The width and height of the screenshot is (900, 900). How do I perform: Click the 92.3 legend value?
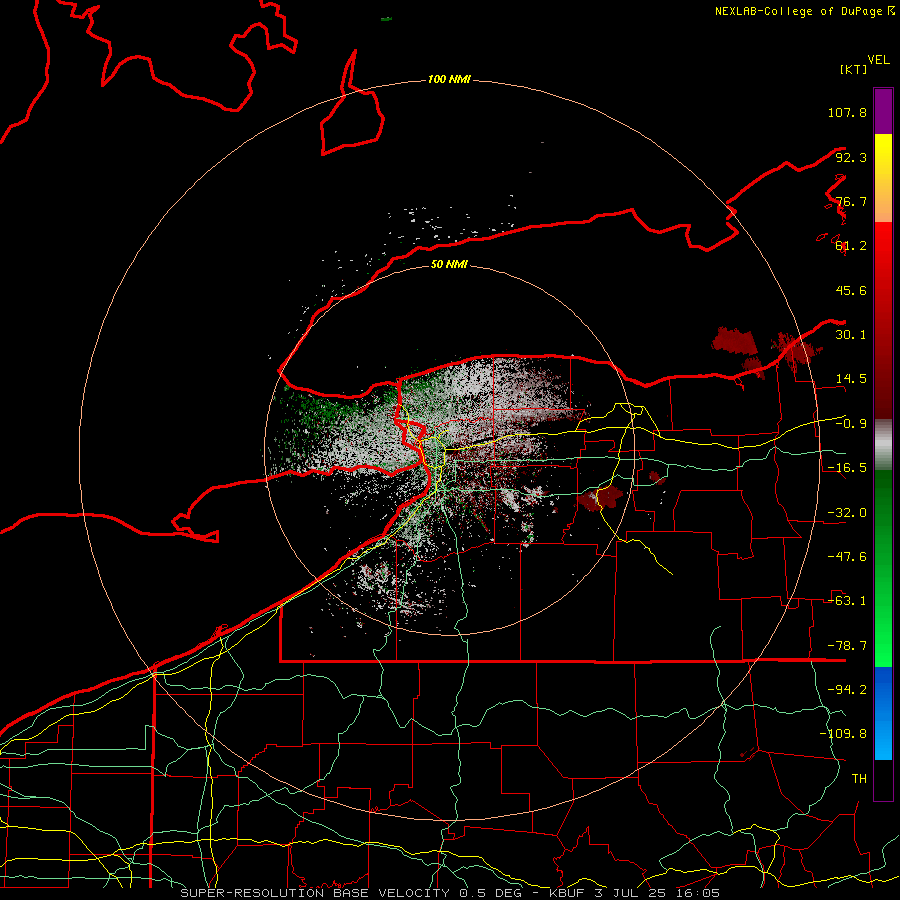pos(851,157)
